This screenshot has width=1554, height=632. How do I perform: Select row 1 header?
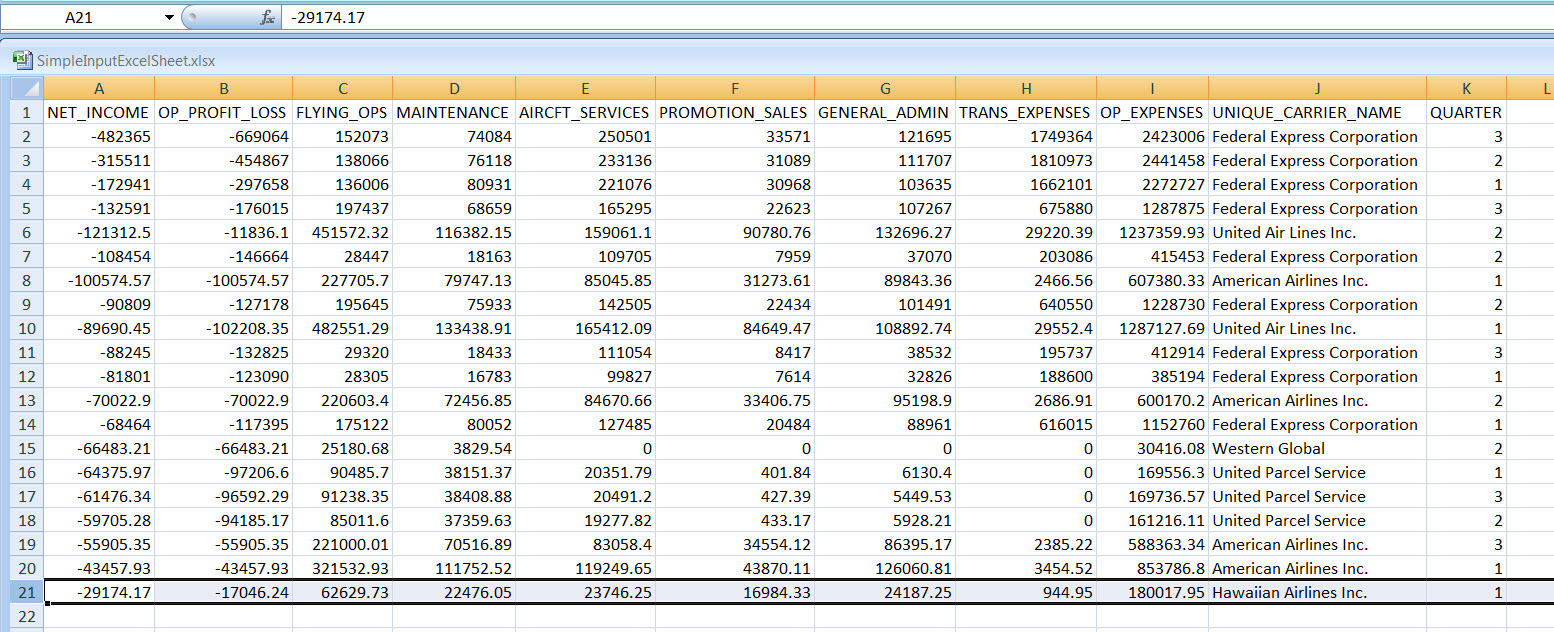click(27, 113)
